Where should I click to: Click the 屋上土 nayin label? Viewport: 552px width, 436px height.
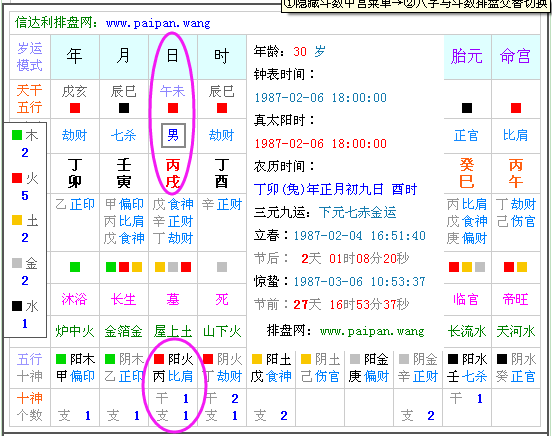tap(173, 331)
